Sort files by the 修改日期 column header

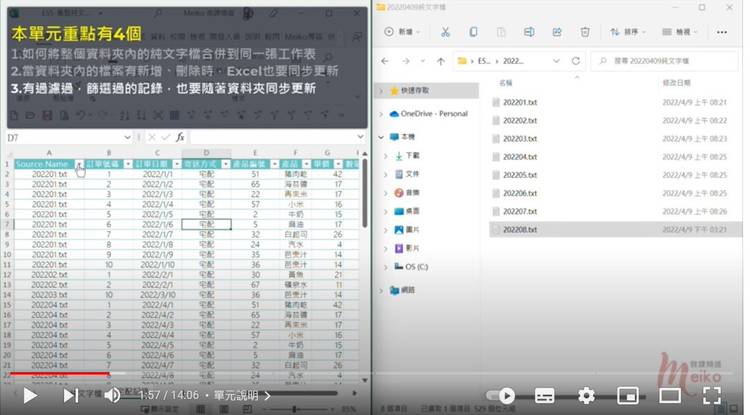point(676,83)
